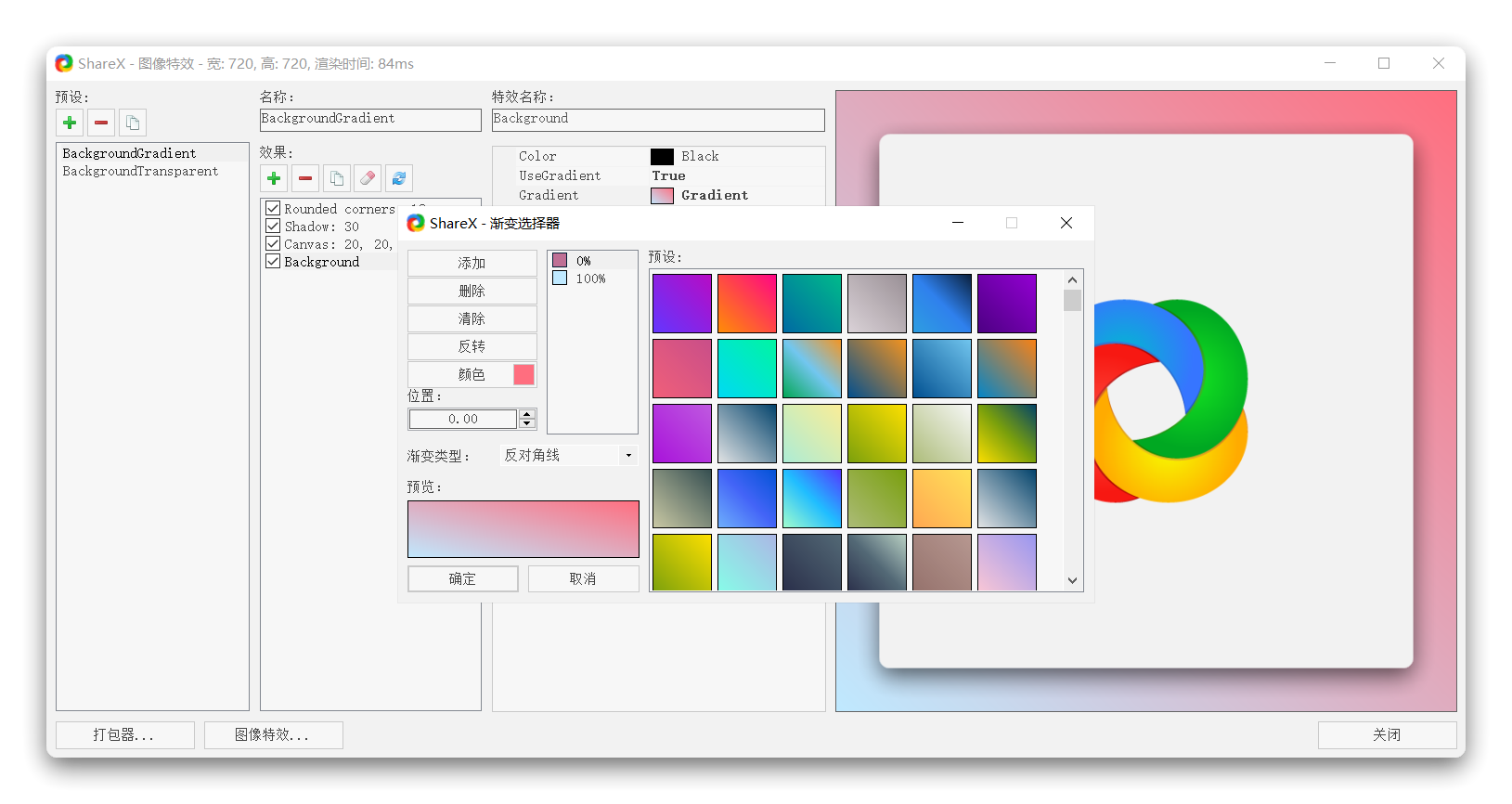Decrease 位置 with the stepper down arrow
1512x804 pixels.
click(527, 424)
